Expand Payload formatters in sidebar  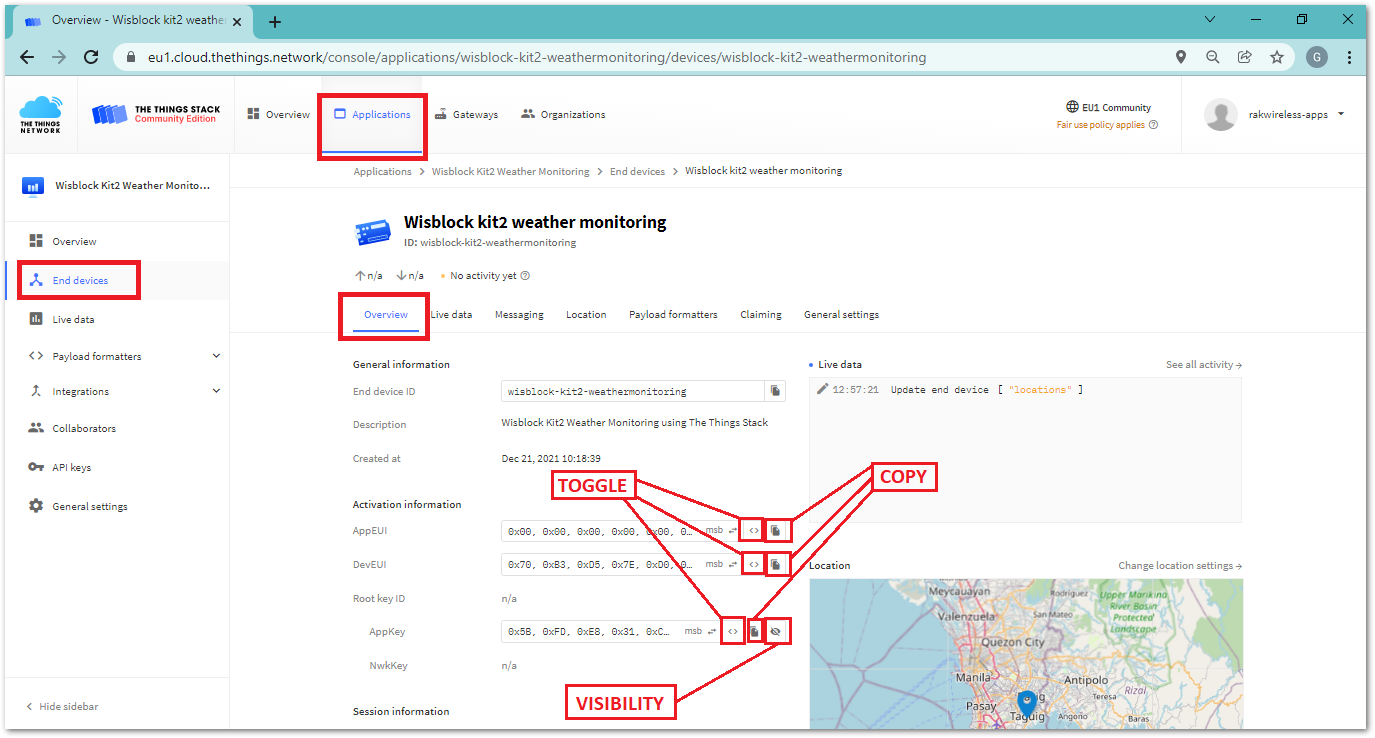coord(216,356)
